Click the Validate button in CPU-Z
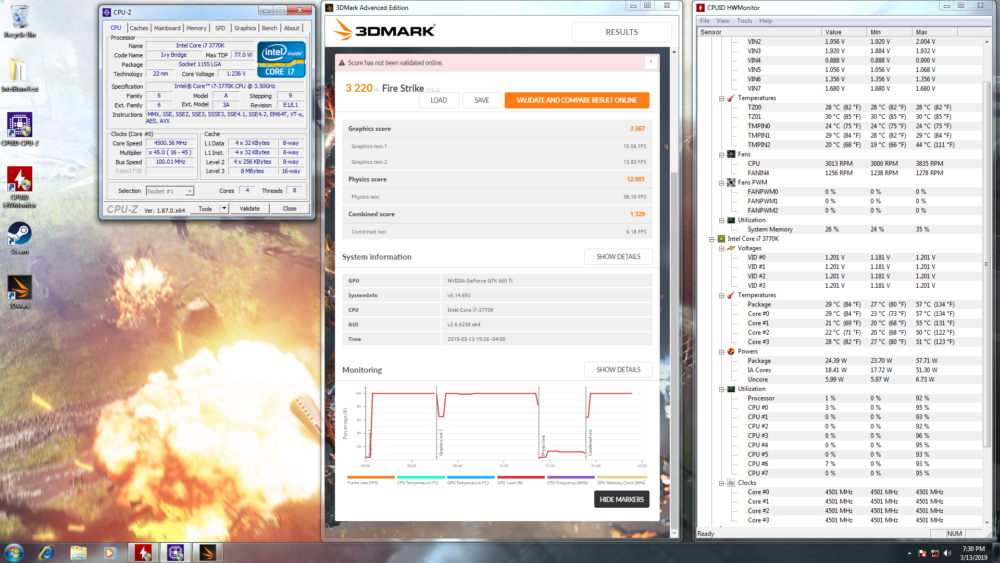Screen dimensions: 1000x563 pos(249,208)
